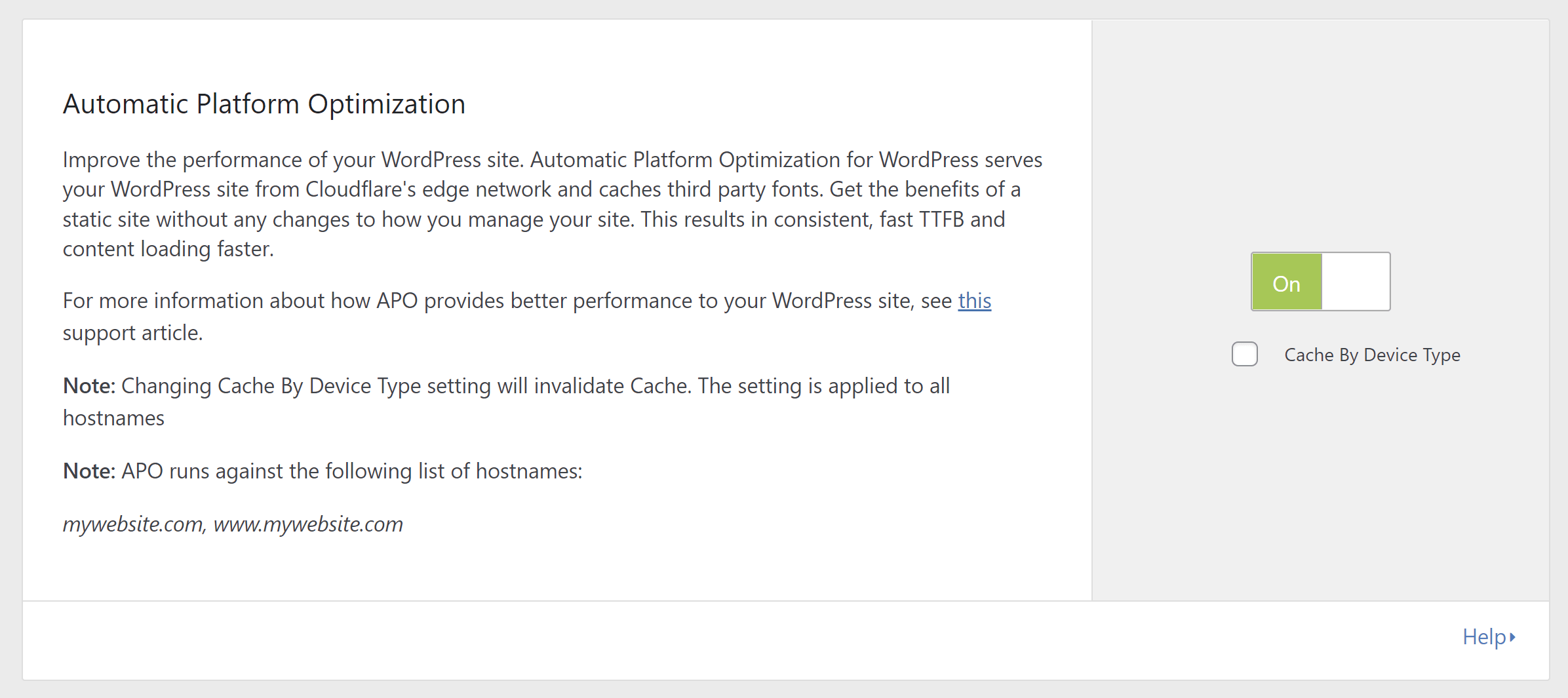Click the disclosure arrow next to Help

(1512, 636)
